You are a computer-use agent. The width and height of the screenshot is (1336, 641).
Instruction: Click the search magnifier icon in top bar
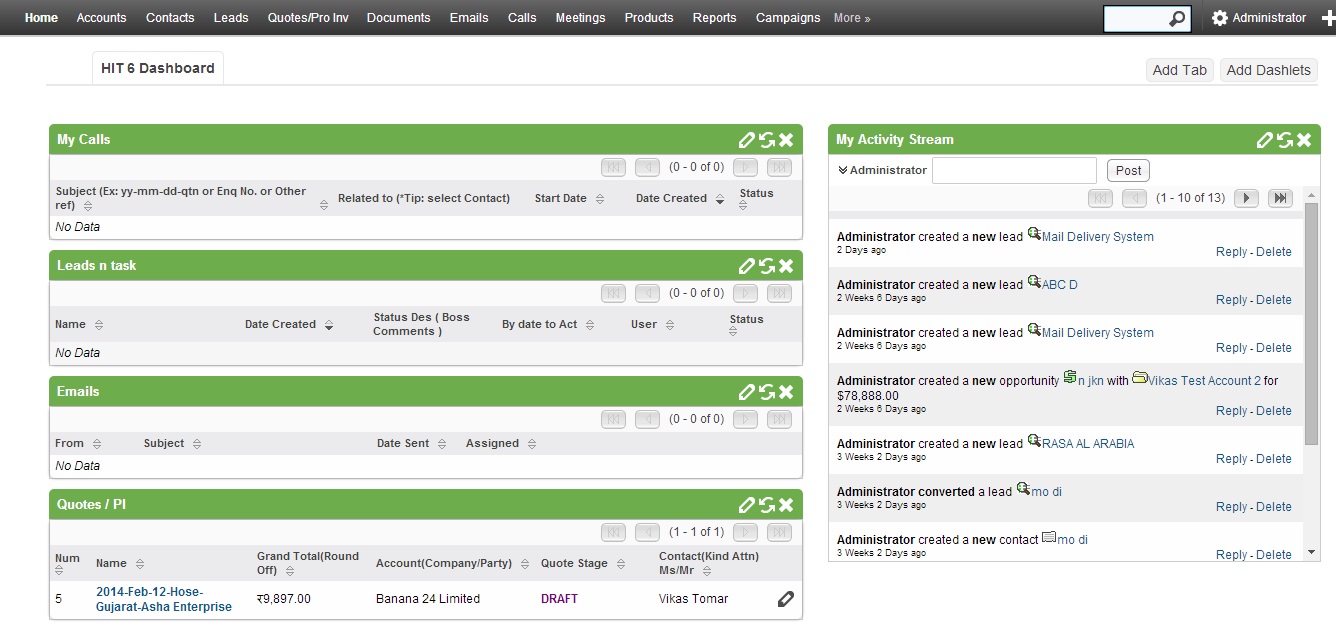(1177, 18)
